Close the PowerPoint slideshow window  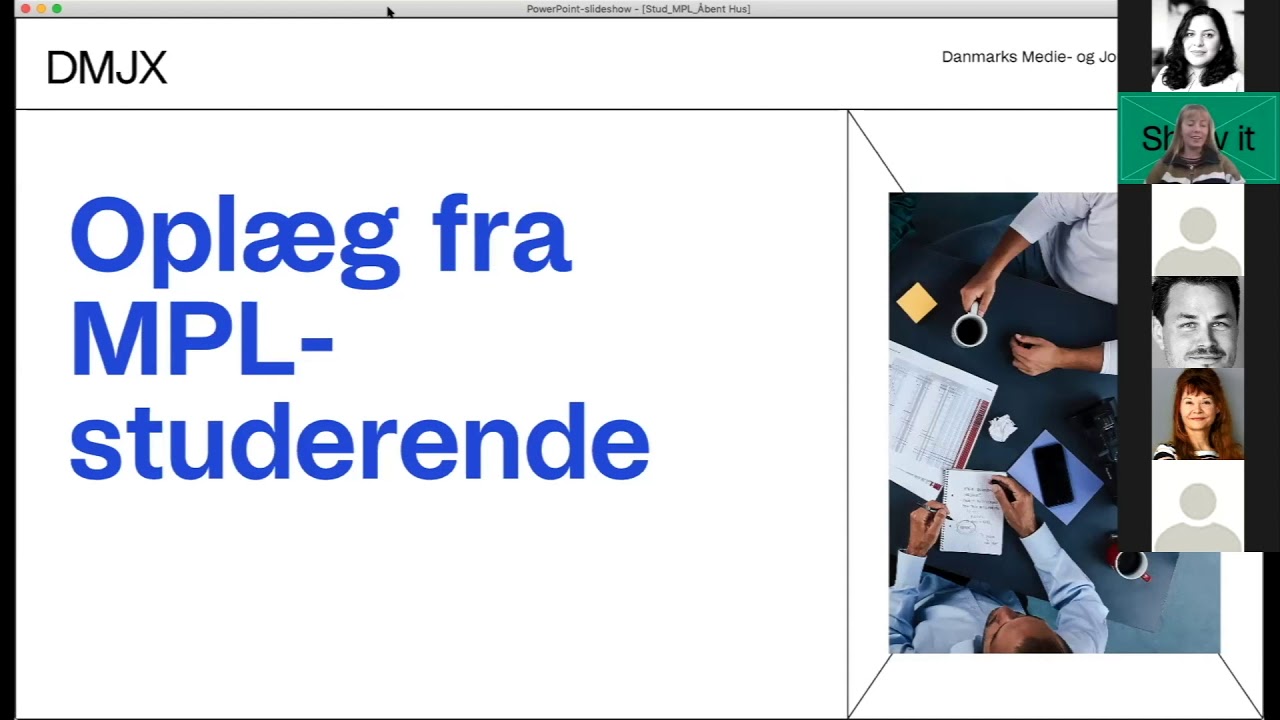coord(25,9)
